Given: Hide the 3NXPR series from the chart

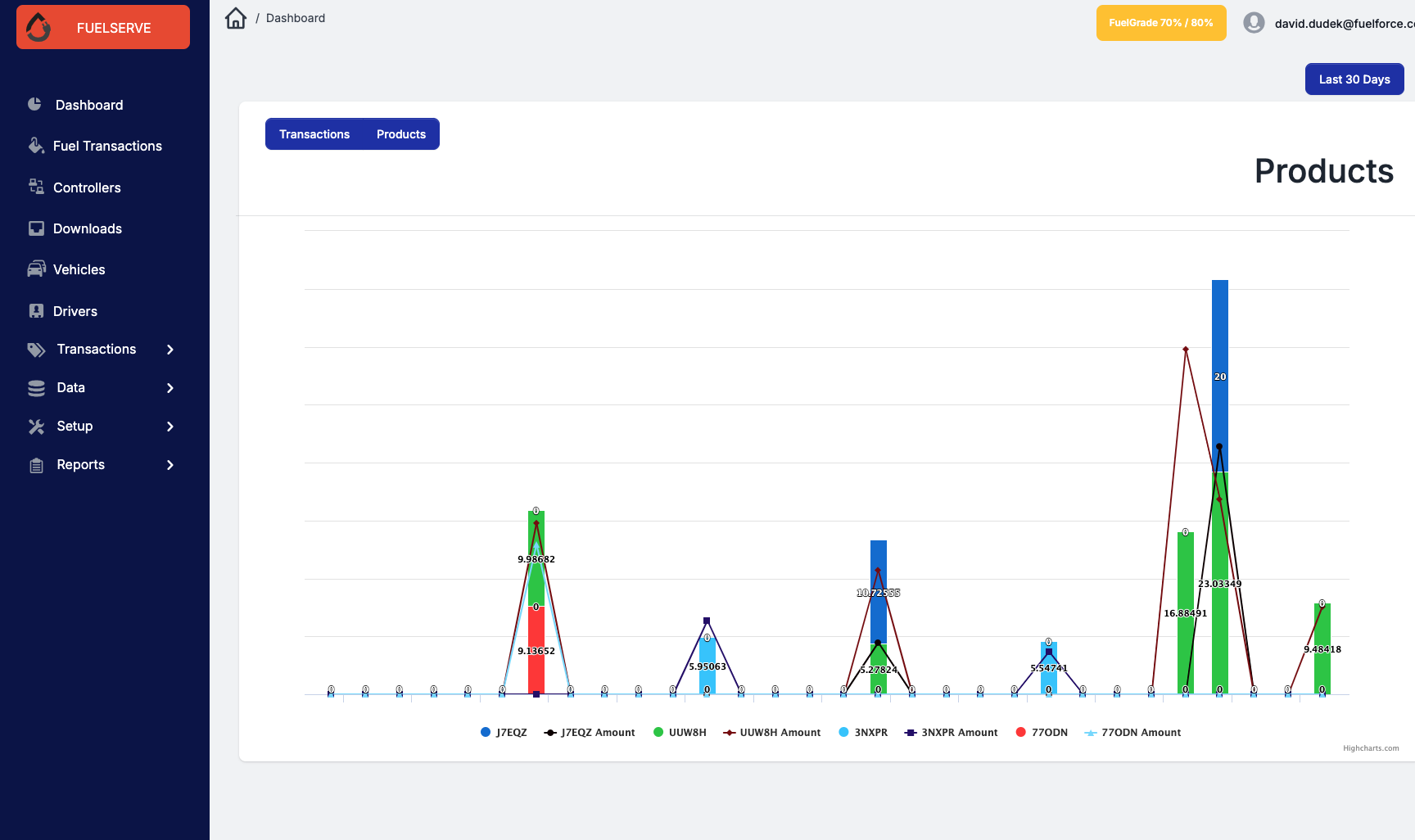Looking at the screenshot, I should (863, 732).
